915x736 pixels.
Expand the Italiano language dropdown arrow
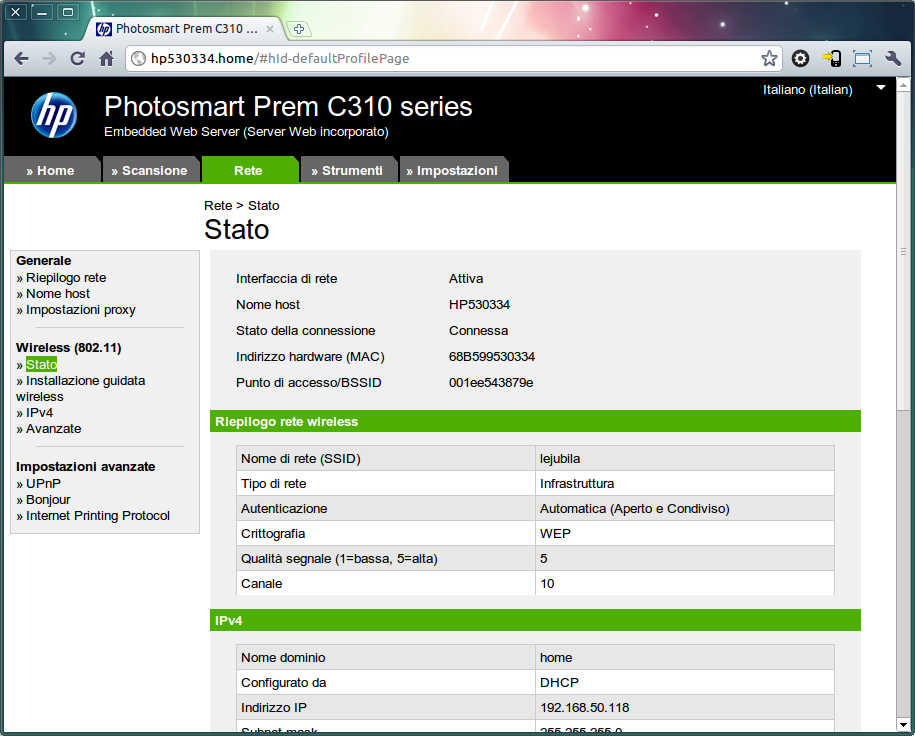(881, 88)
